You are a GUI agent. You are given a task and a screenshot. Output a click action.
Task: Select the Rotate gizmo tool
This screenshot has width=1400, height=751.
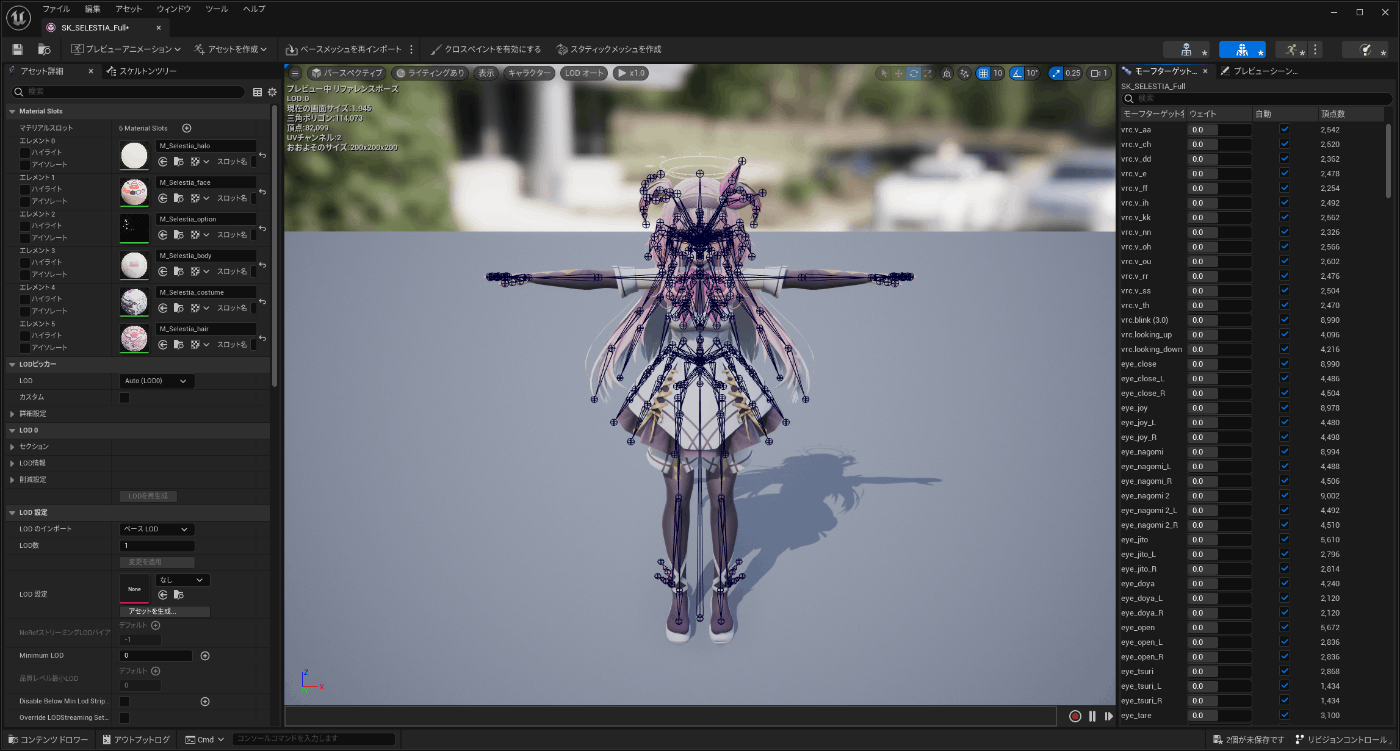pos(914,73)
